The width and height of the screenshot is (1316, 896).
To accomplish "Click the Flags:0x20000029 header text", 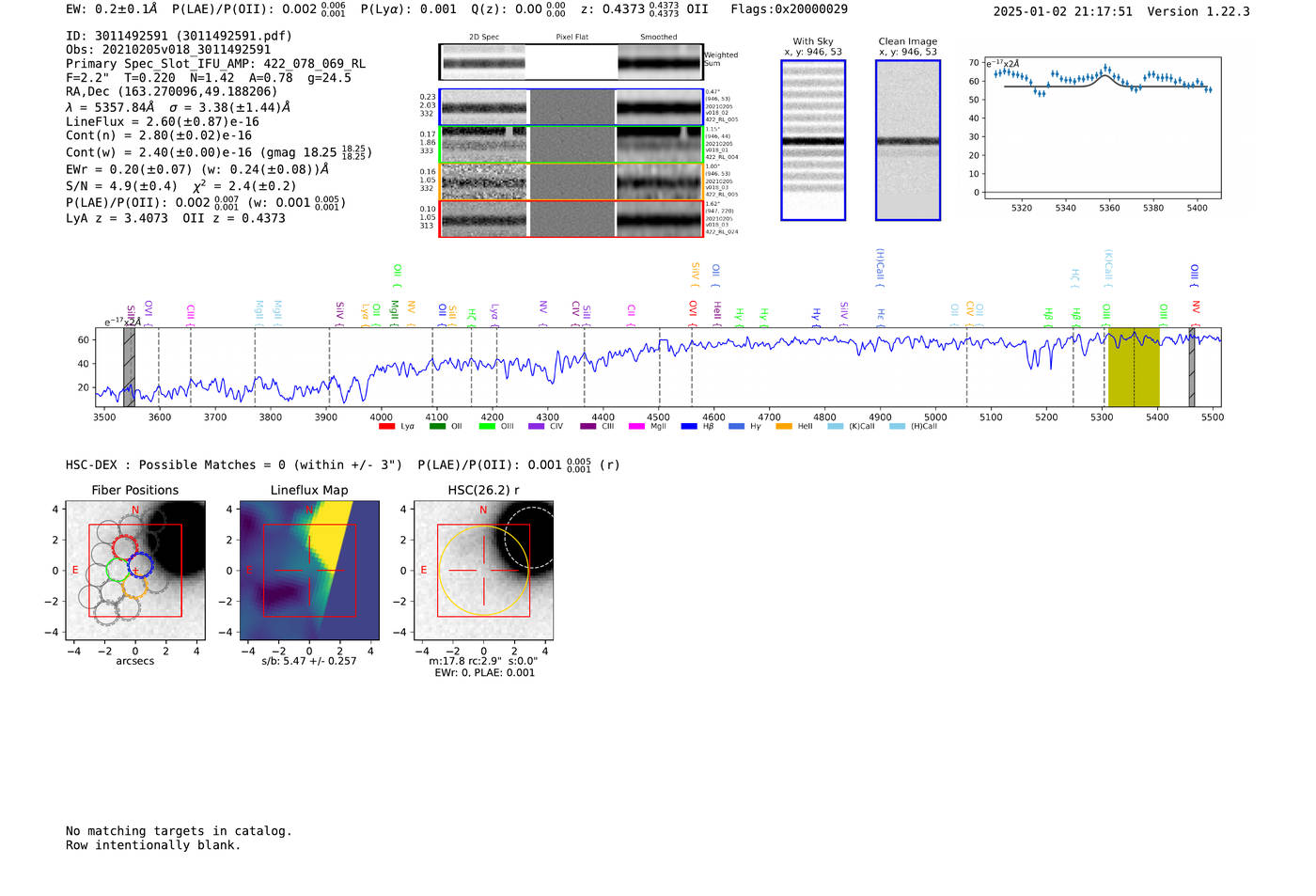I will [x=789, y=8].
